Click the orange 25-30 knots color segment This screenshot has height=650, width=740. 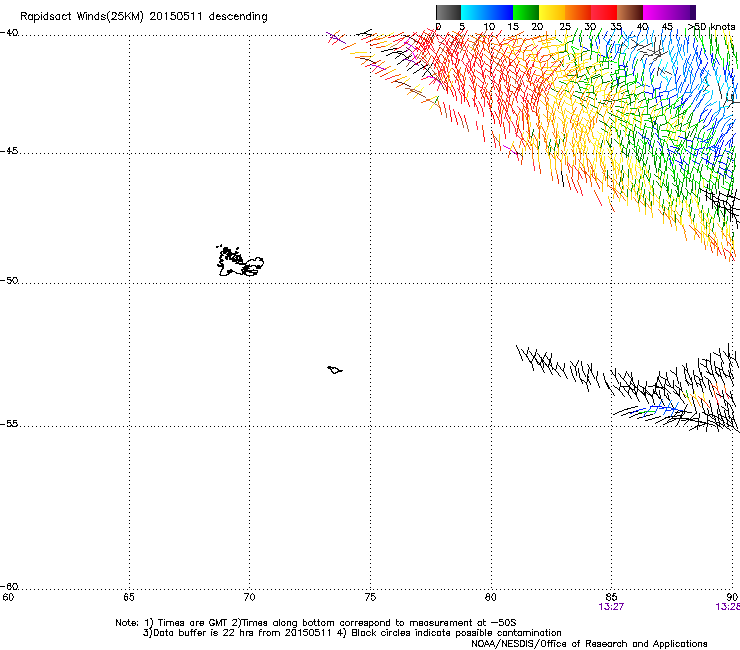coord(578,12)
